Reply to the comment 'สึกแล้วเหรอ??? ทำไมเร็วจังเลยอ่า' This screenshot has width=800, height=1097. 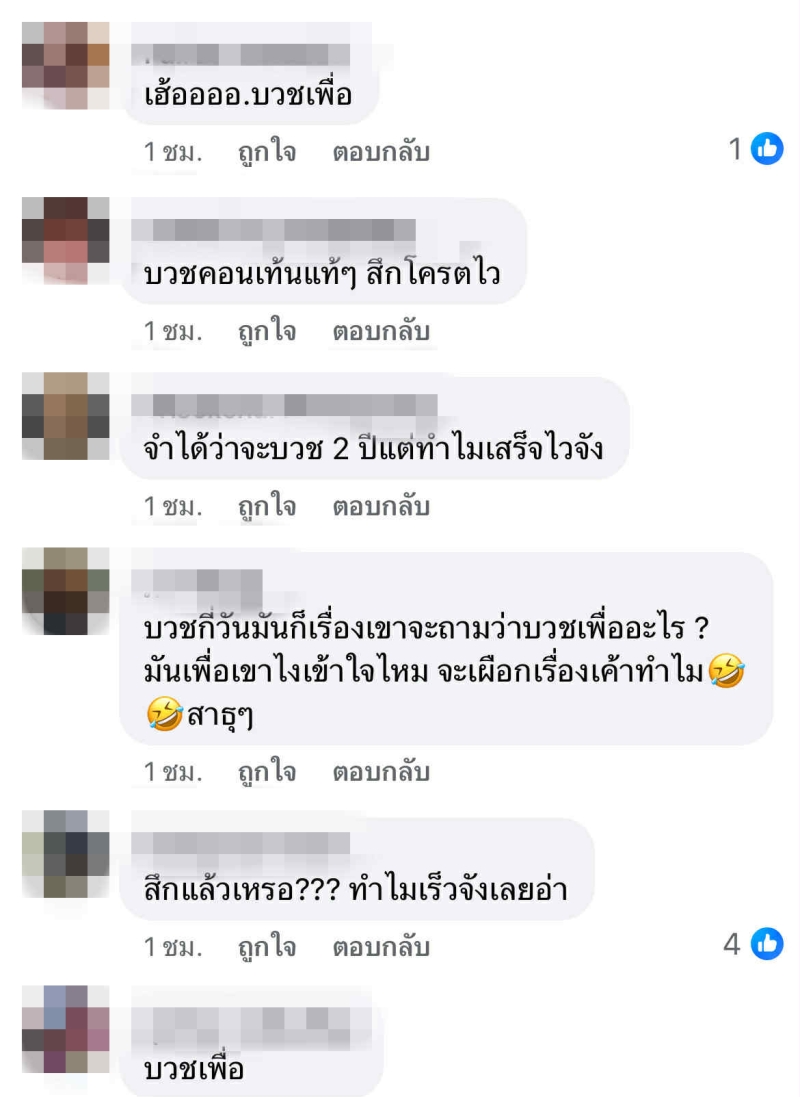pos(381,947)
